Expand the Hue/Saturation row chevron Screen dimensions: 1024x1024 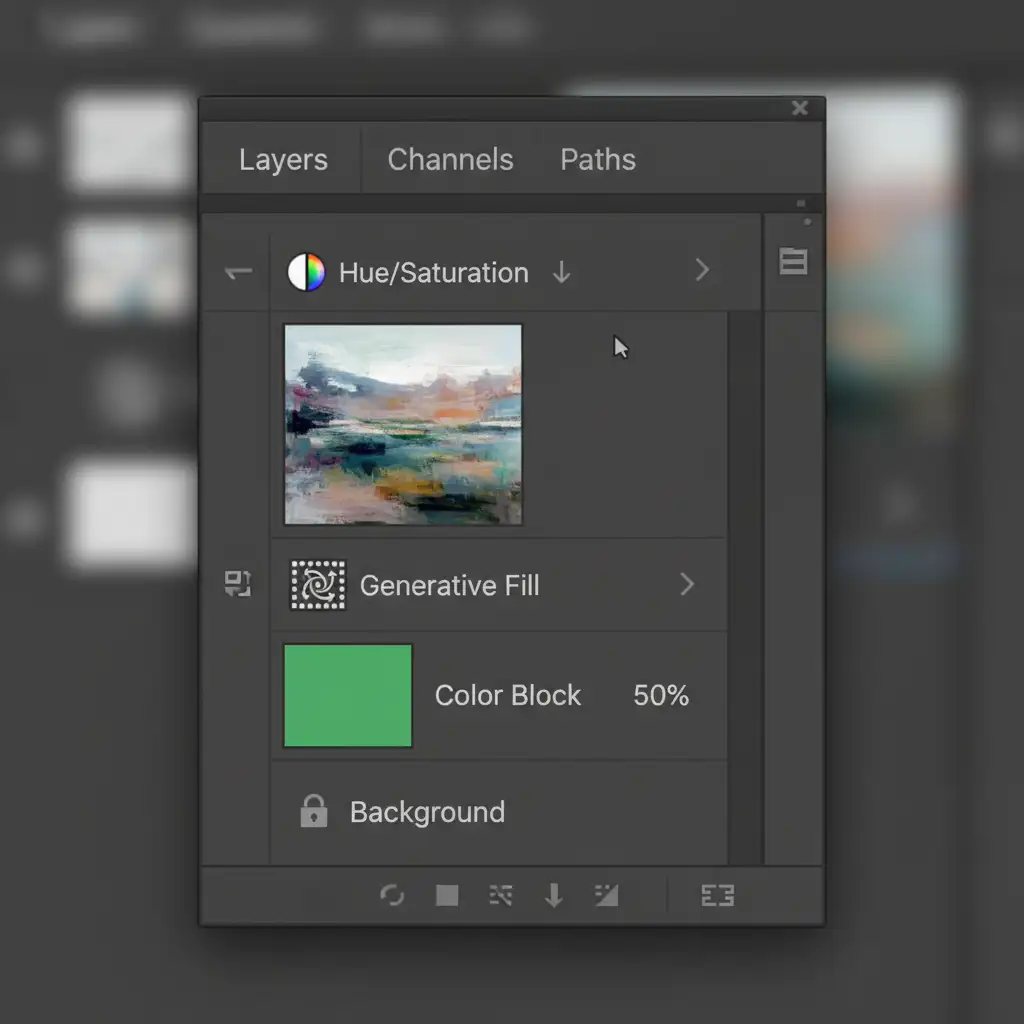(x=702, y=270)
